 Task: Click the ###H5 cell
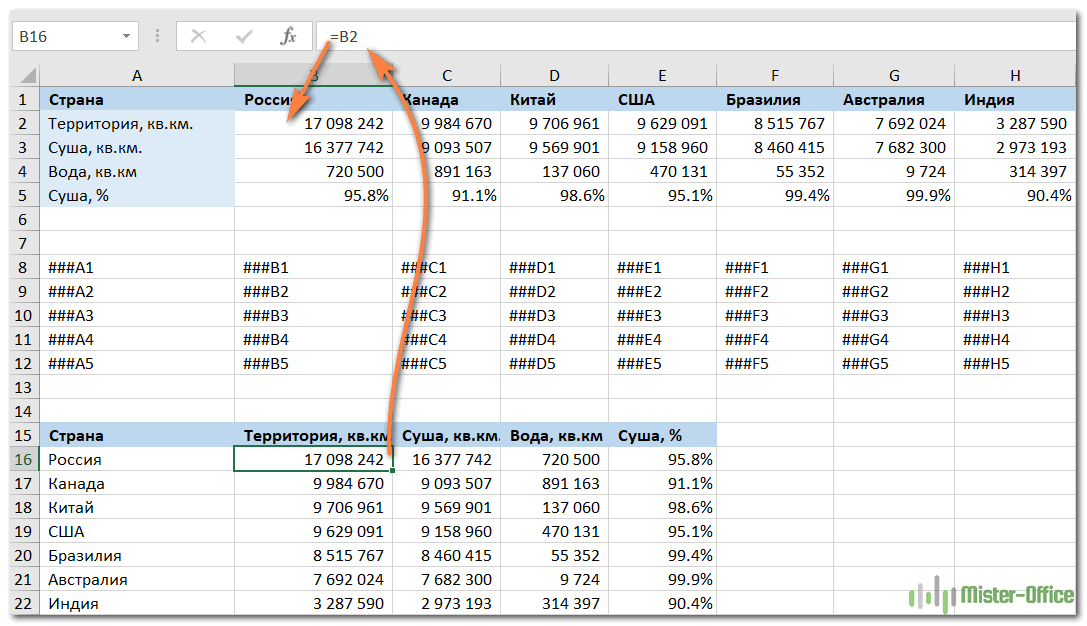pyautogui.click(x=1015, y=364)
